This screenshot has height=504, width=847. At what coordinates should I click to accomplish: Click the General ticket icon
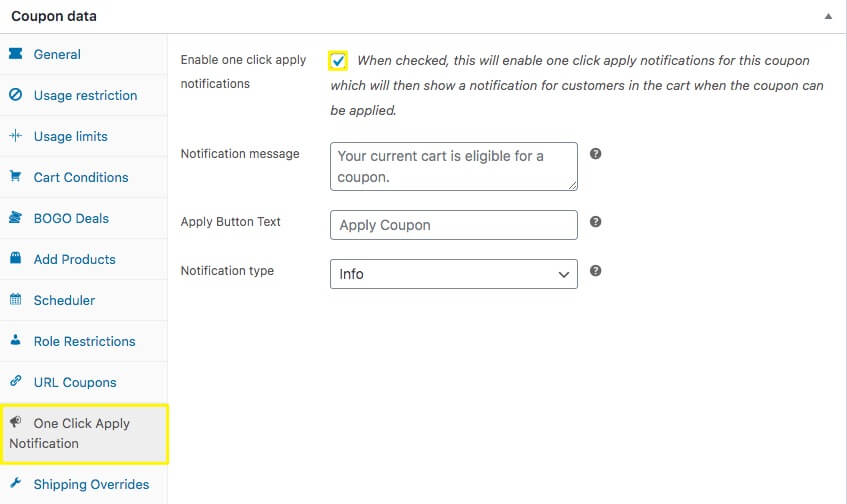[x=15, y=54]
